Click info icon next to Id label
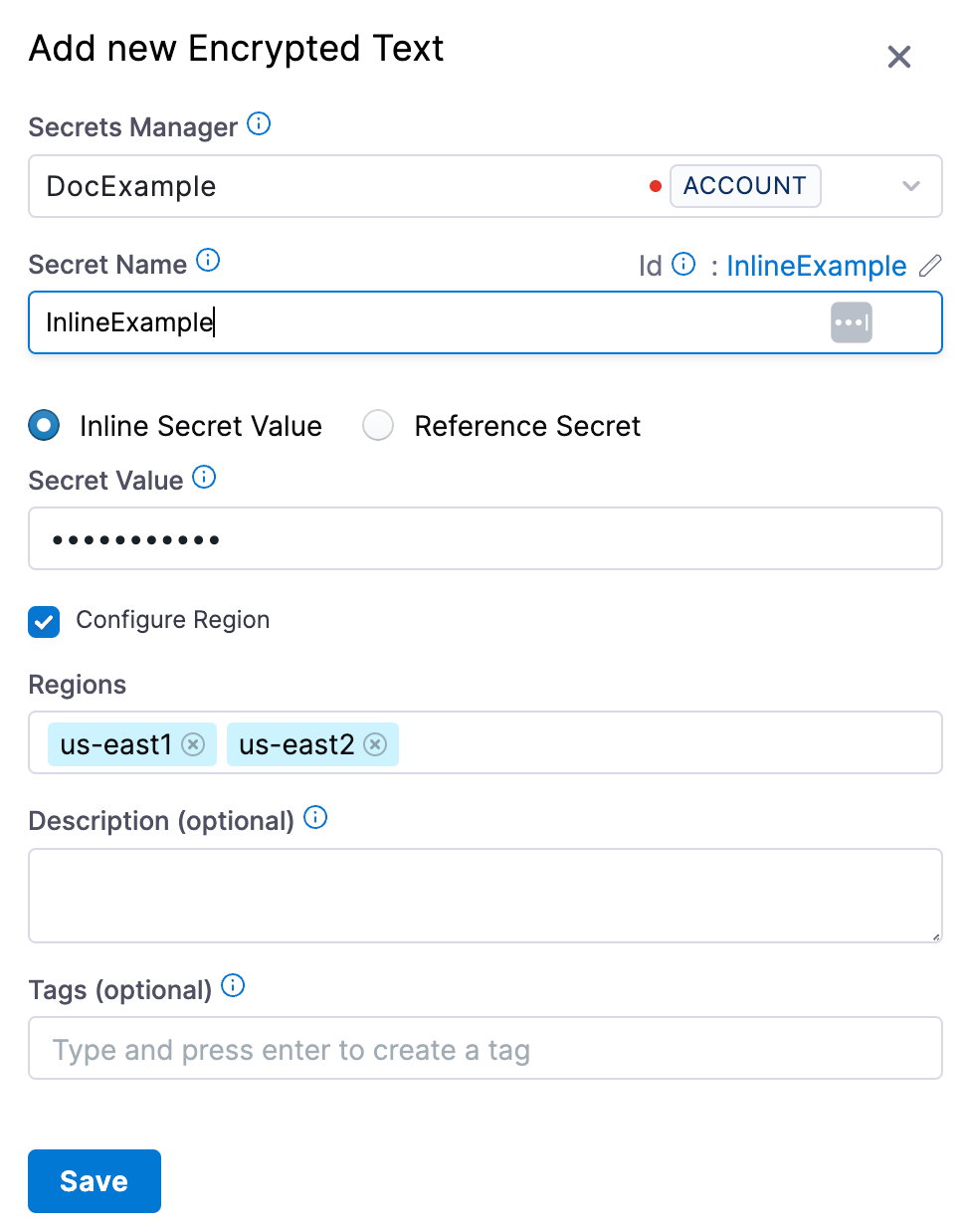 pos(683,264)
